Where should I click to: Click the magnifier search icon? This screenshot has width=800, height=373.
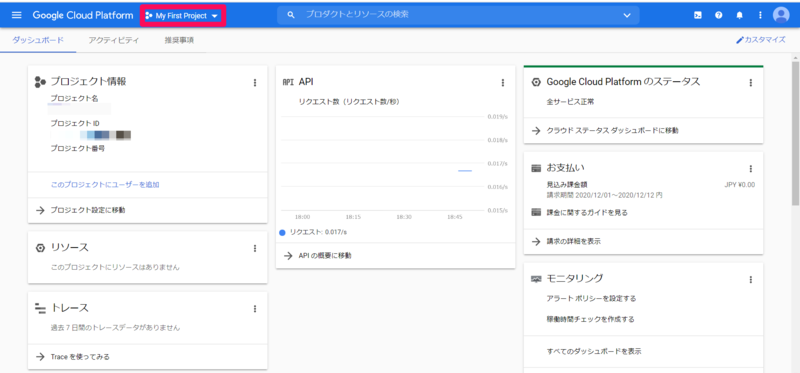(291, 15)
